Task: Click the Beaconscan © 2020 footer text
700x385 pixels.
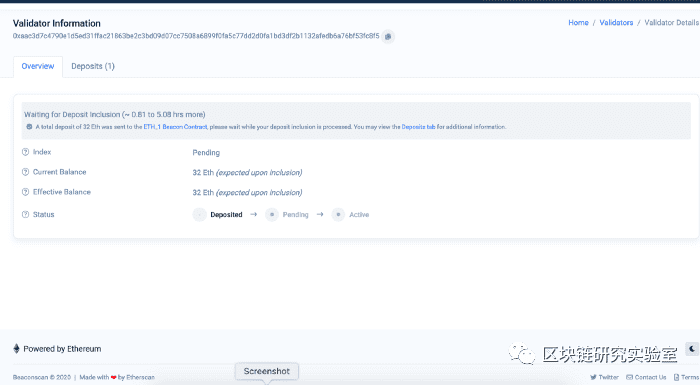Action: 42,377
